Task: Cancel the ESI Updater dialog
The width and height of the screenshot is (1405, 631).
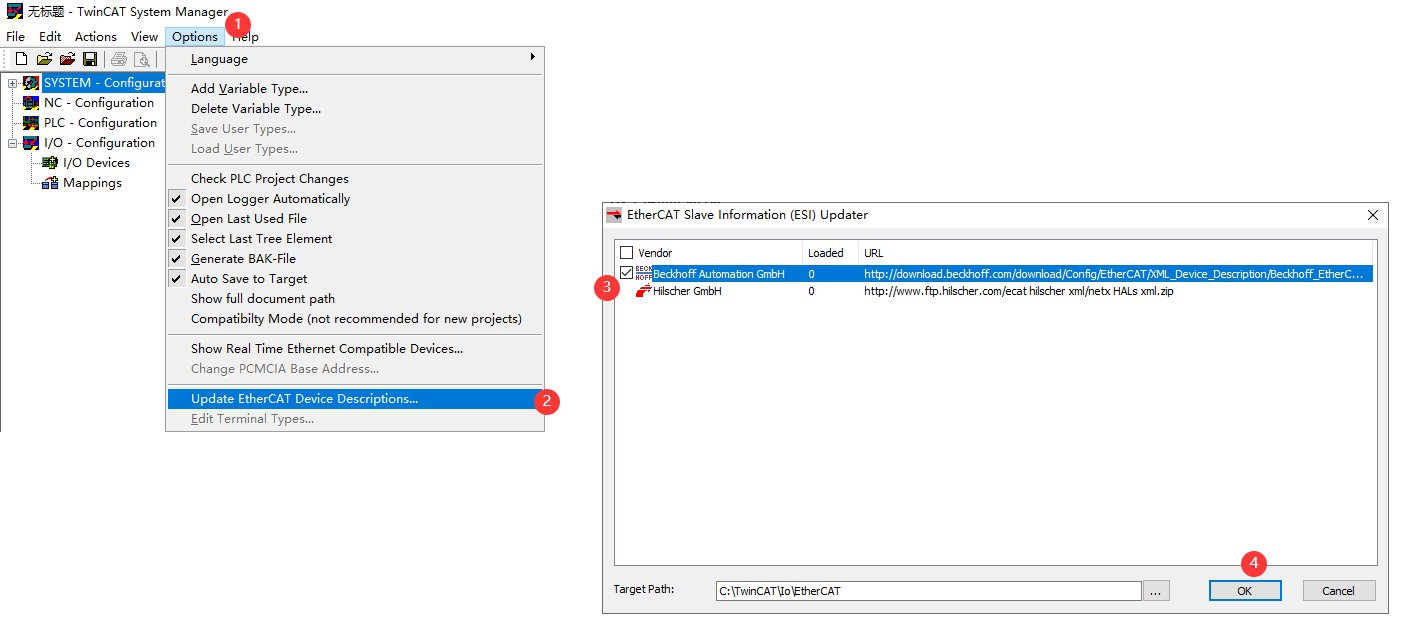Action: (x=1339, y=591)
